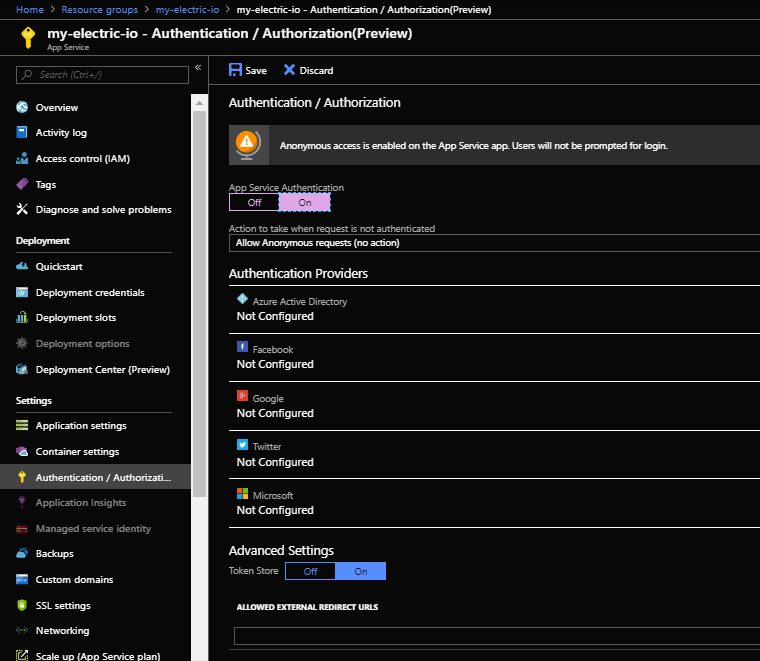Click the Overview globe icon
The image size is (760, 661).
click(22, 107)
